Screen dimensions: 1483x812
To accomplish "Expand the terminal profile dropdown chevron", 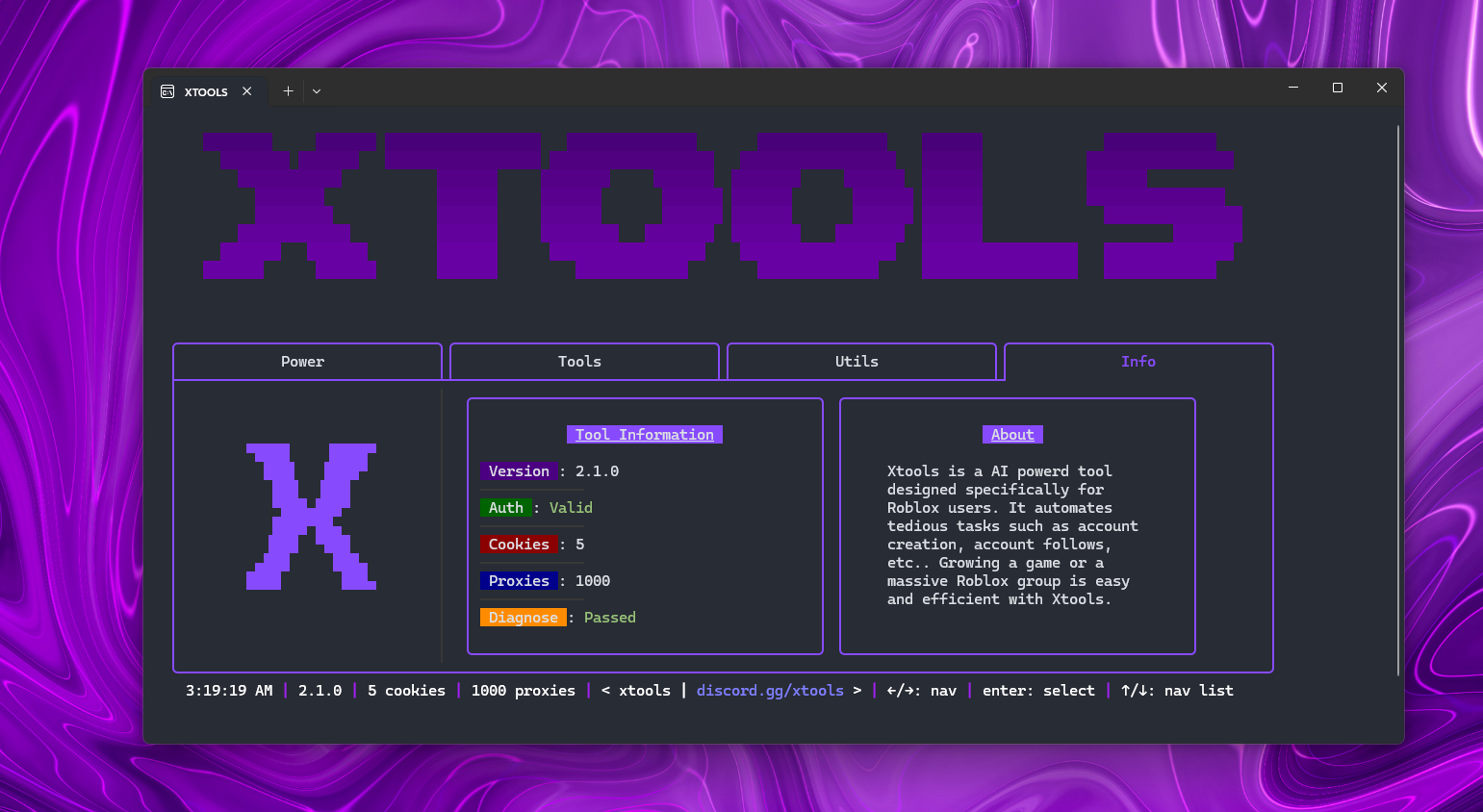I will click(317, 91).
